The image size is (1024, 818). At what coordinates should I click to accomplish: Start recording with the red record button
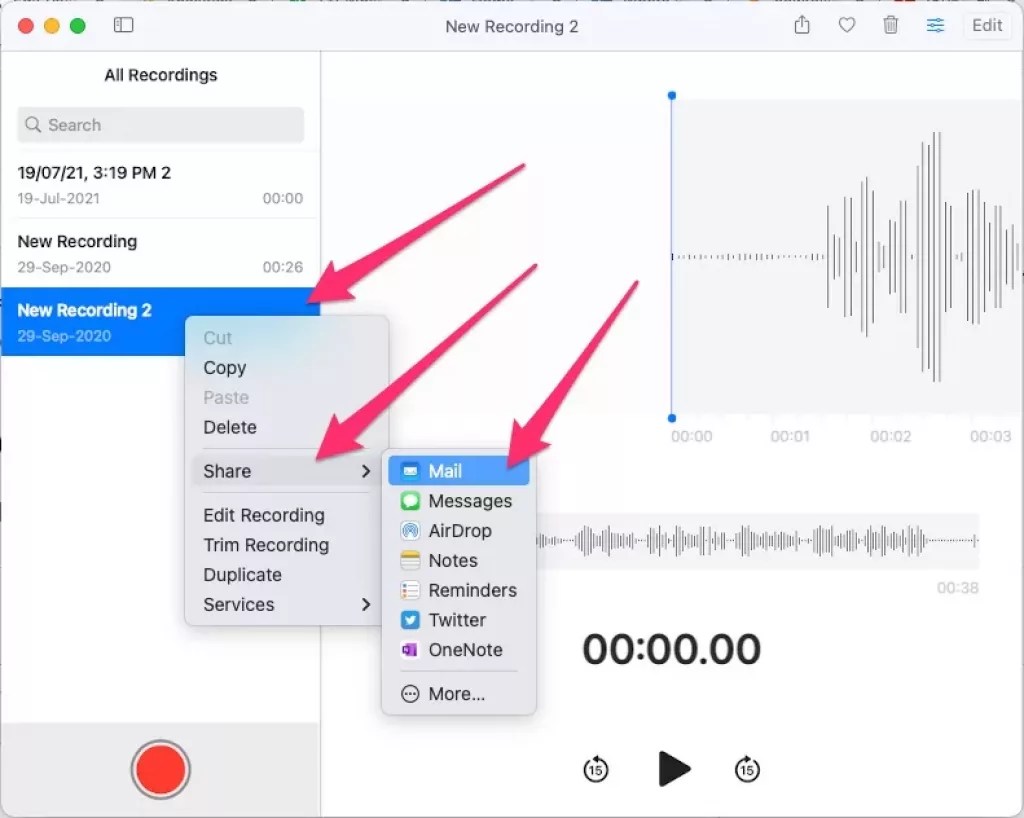click(x=160, y=769)
